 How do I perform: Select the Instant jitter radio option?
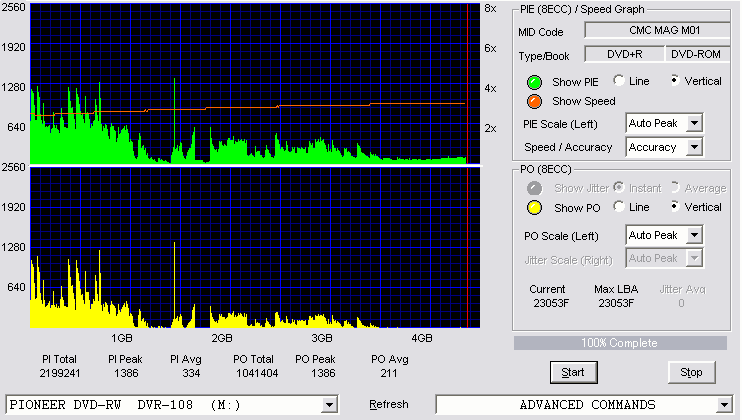pyautogui.click(x=619, y=187)
